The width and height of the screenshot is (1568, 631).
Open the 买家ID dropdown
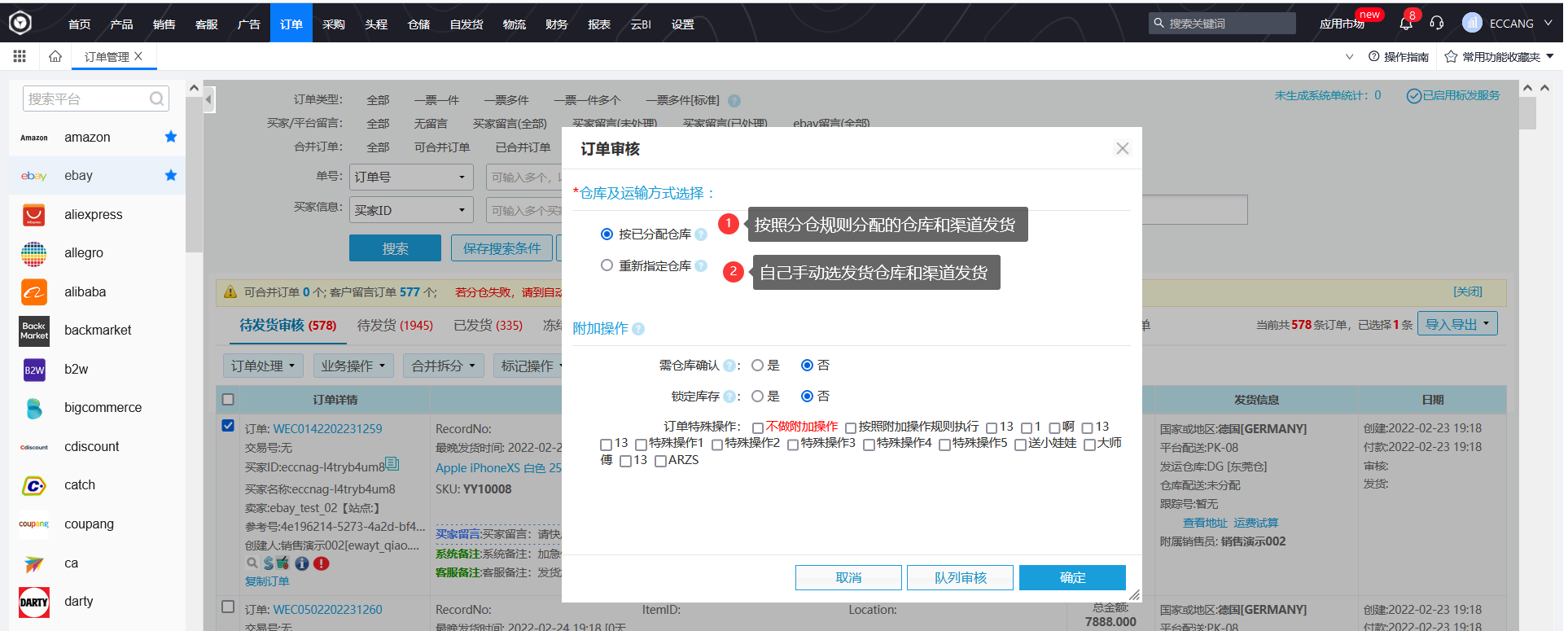coord(411,210)
